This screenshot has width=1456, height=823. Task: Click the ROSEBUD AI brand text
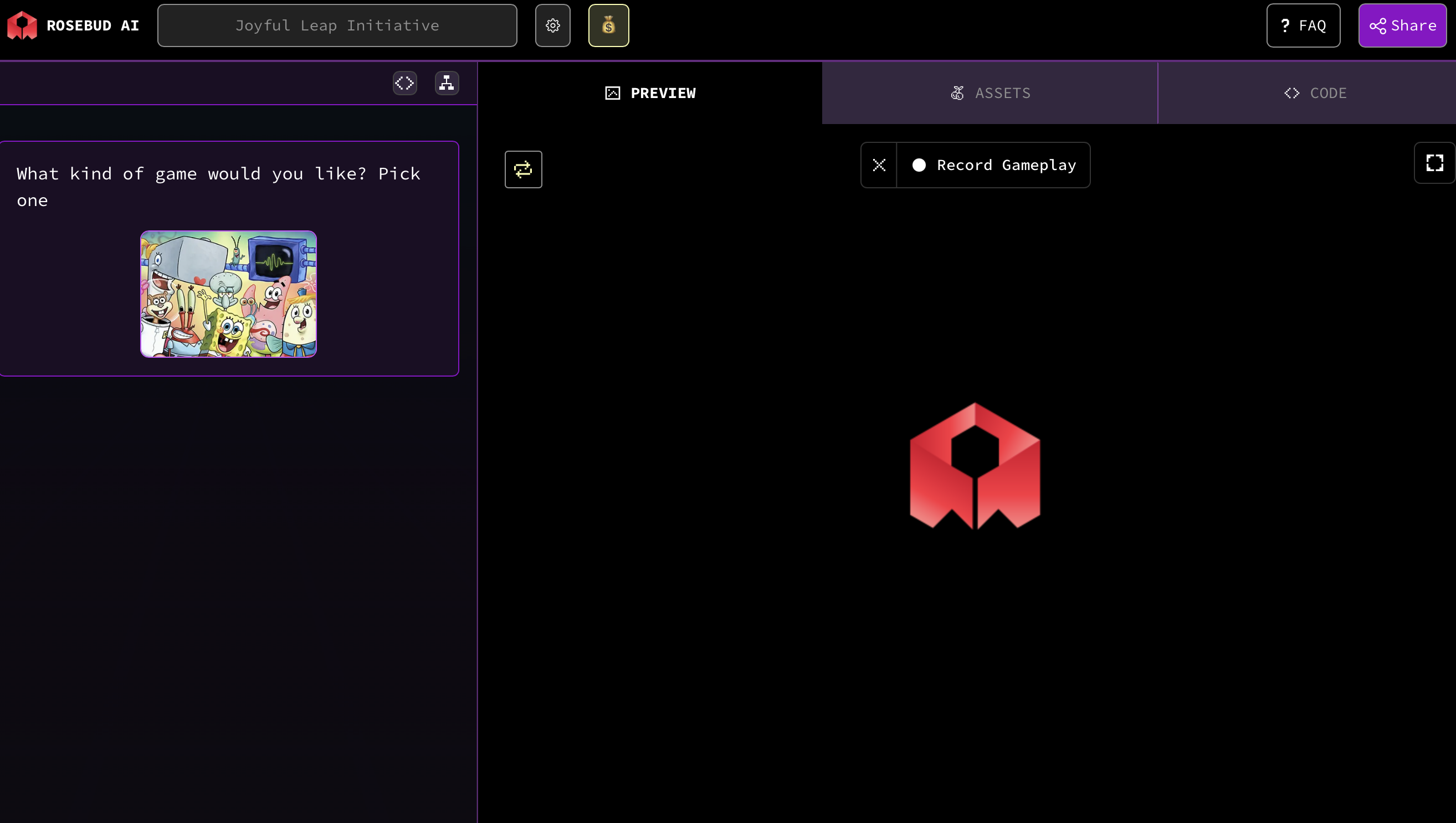[x=93, y=25]
